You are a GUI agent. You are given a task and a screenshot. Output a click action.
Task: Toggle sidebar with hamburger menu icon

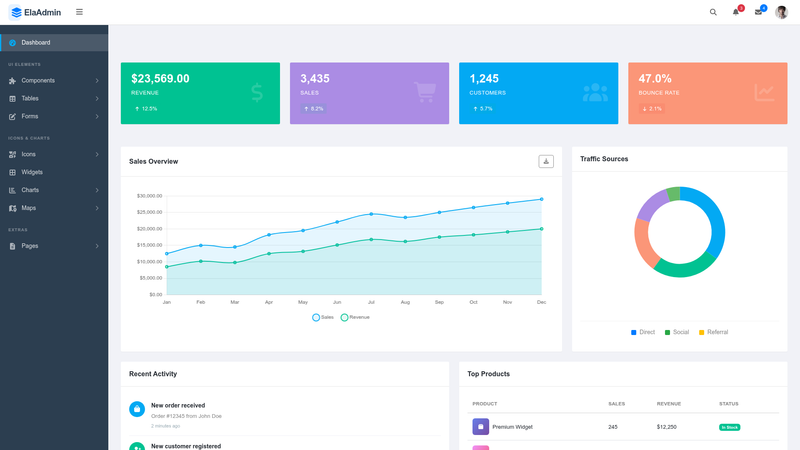coord(79,12)
